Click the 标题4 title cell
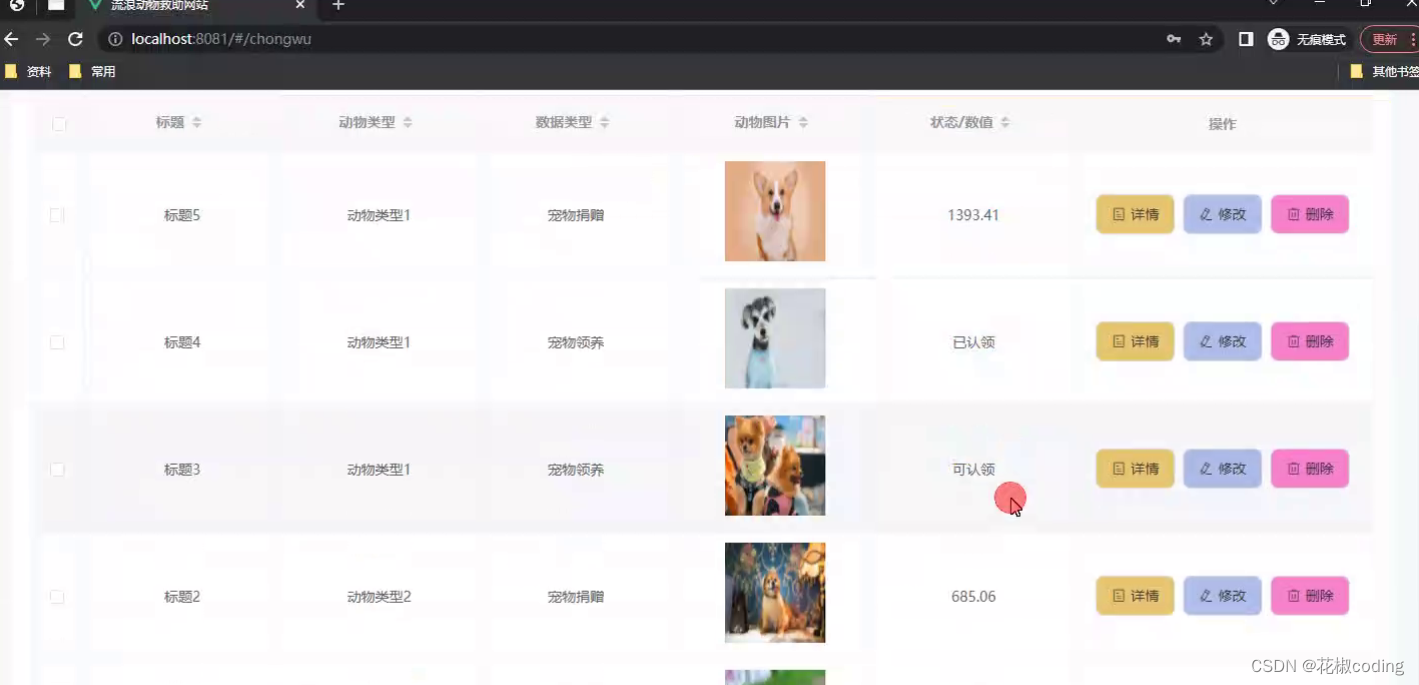The height and width of the screenshot is (685, 1419). [x=182, y=342]
